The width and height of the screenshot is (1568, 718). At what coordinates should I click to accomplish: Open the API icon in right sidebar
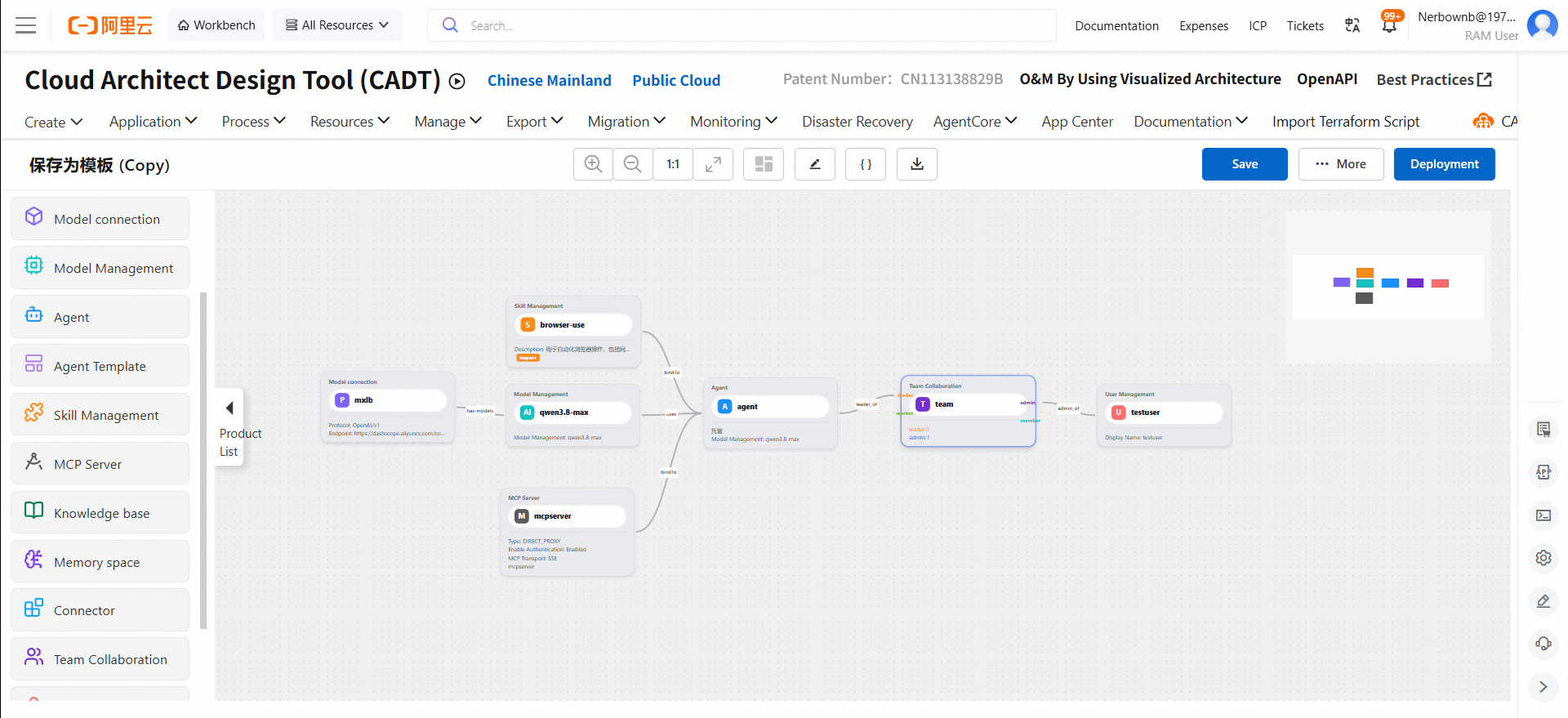click(x=1543, y=472)
